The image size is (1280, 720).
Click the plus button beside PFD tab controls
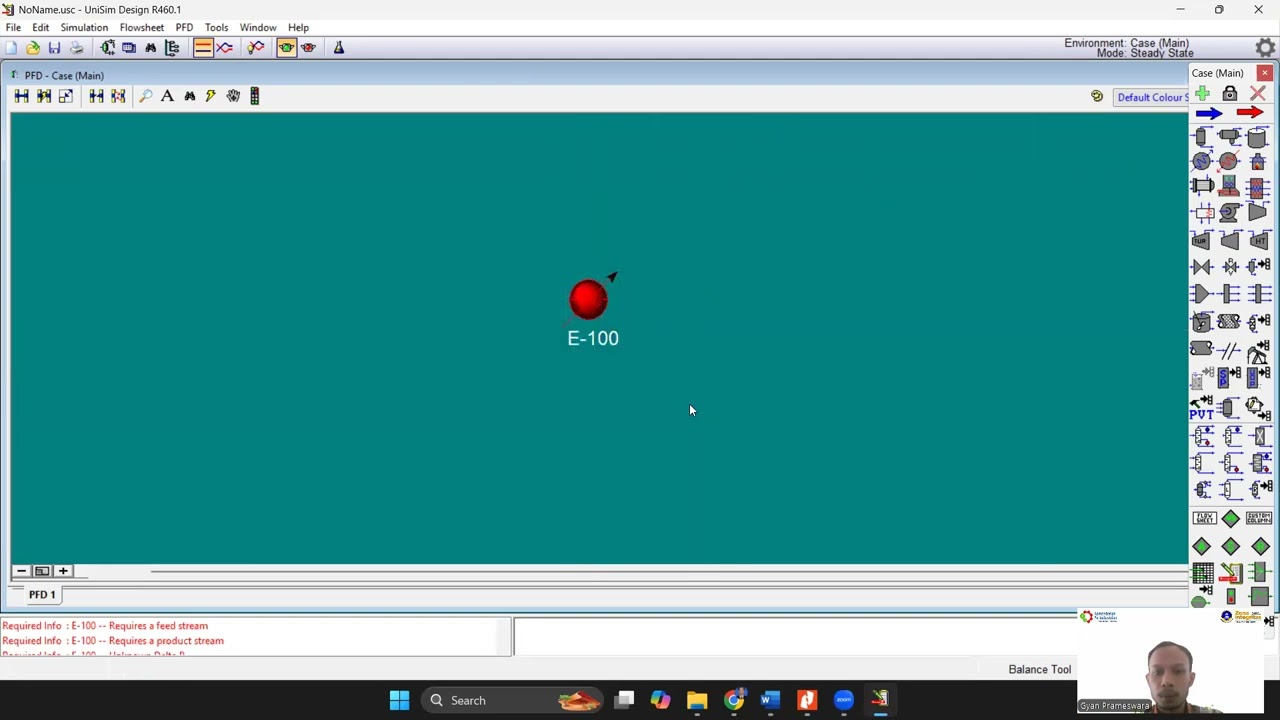click(63, 571)
